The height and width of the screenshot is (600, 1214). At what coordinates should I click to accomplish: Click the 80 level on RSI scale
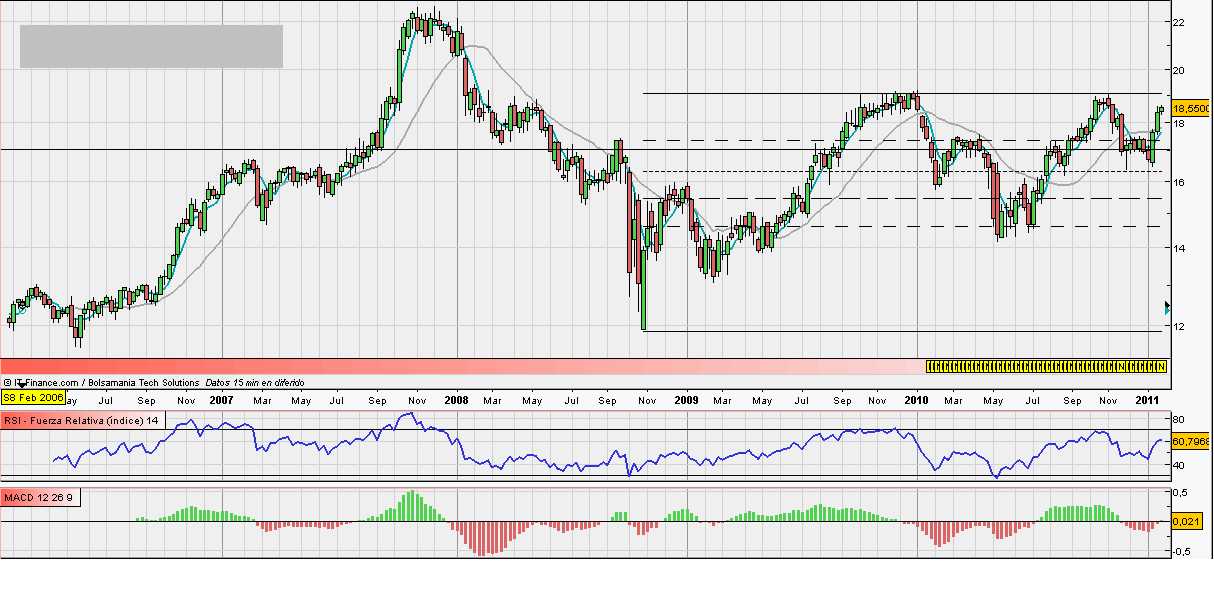coord(1179,420)
